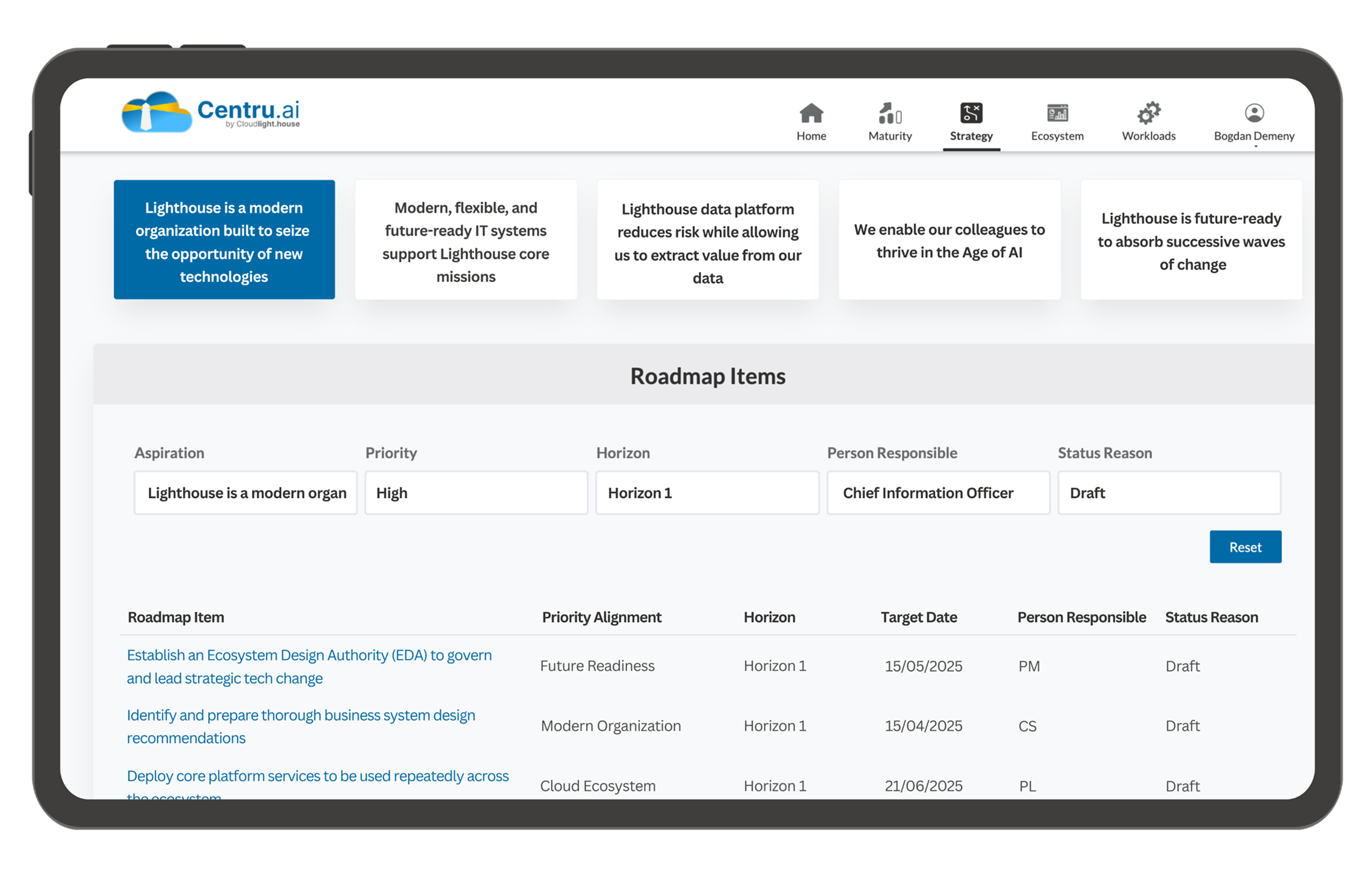This screenshot has width=1372, height=876.
Task: Open Maturity bar chart icon
Action: point(889,113)
